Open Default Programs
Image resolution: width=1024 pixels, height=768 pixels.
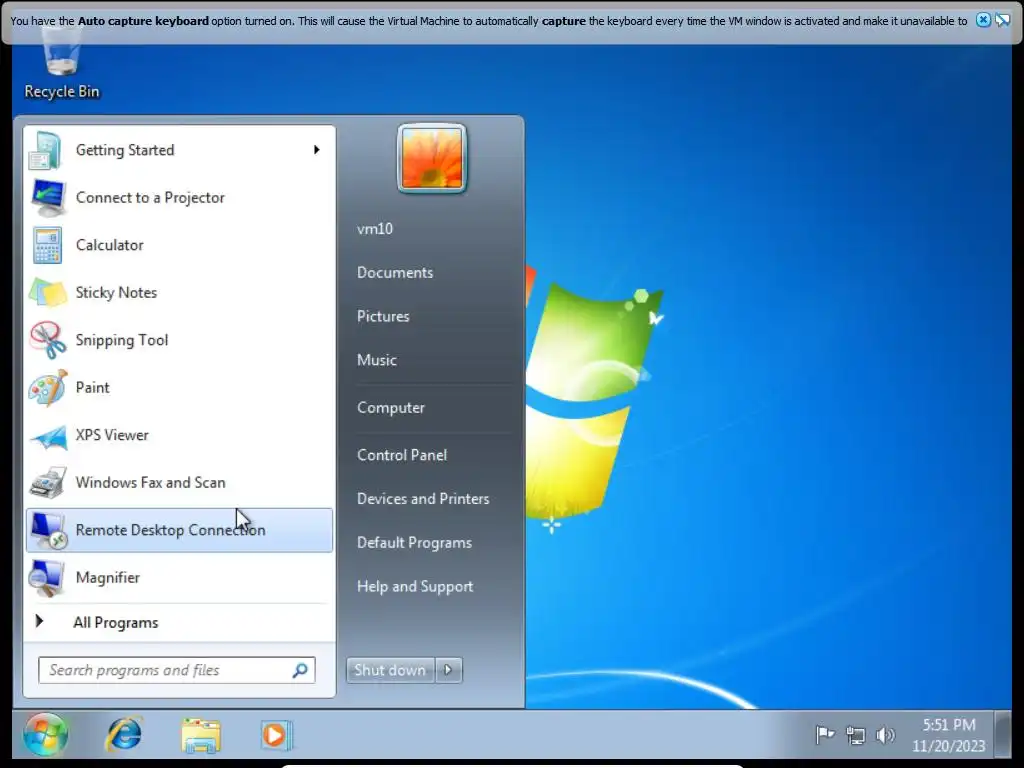point(415,543)
